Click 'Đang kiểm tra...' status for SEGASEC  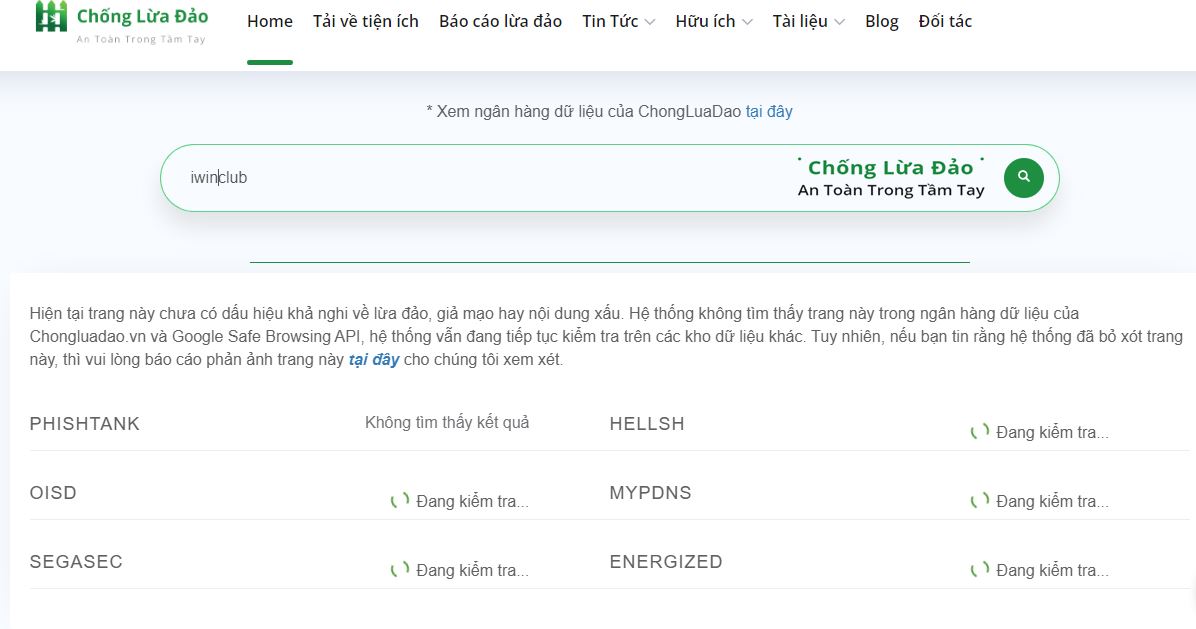point(472,570)
